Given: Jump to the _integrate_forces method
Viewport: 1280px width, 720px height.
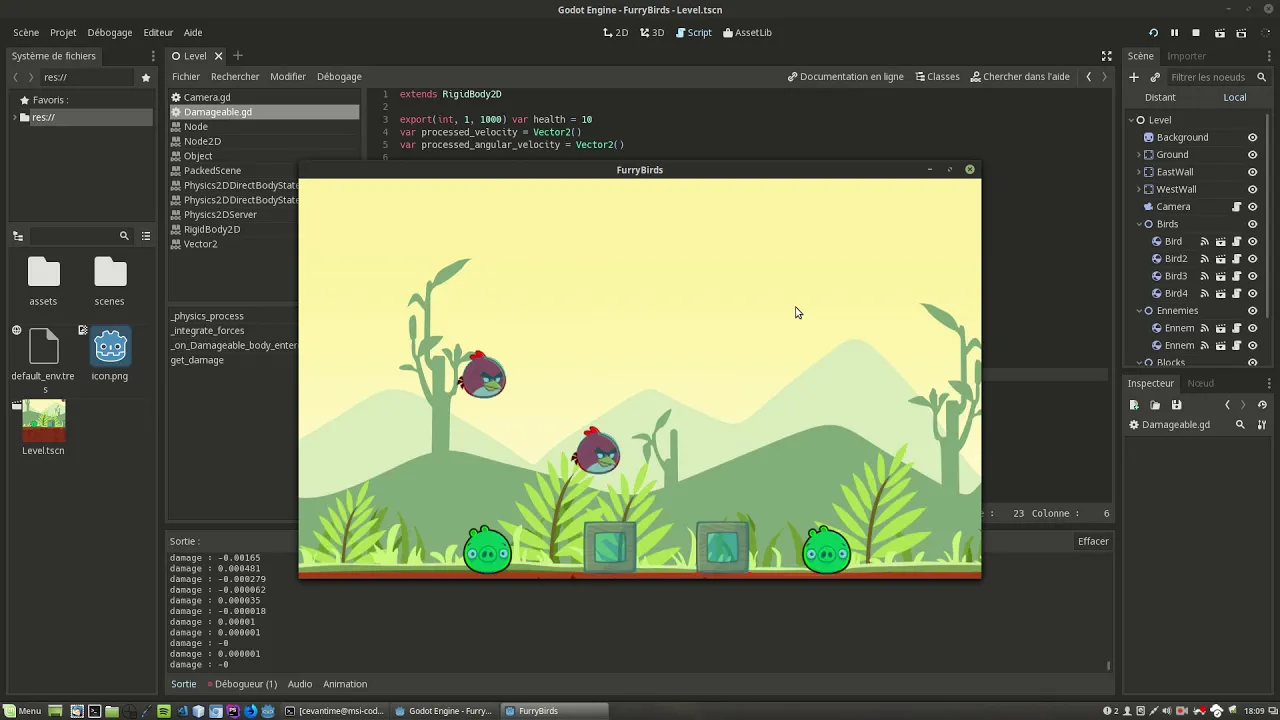Looking at the screenshot, I should (207, 331).
